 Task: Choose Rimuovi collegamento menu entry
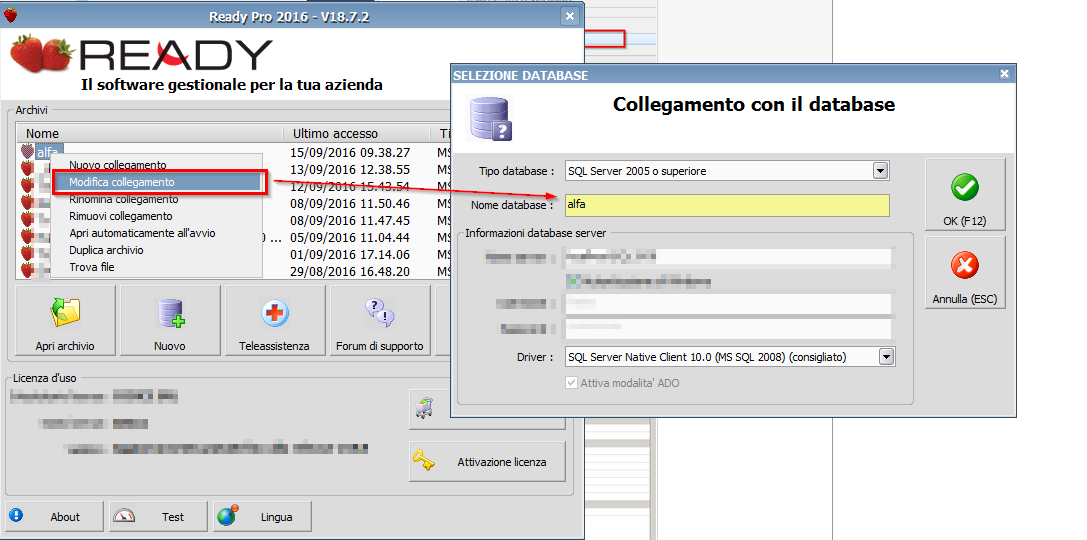pos(121,216)
